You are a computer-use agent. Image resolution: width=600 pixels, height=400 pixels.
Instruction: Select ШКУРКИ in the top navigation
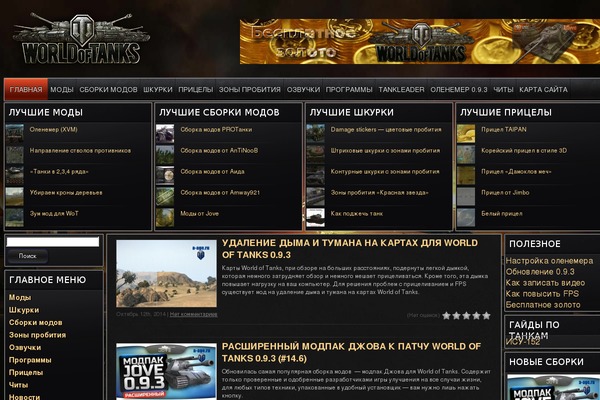coord(158,90)
